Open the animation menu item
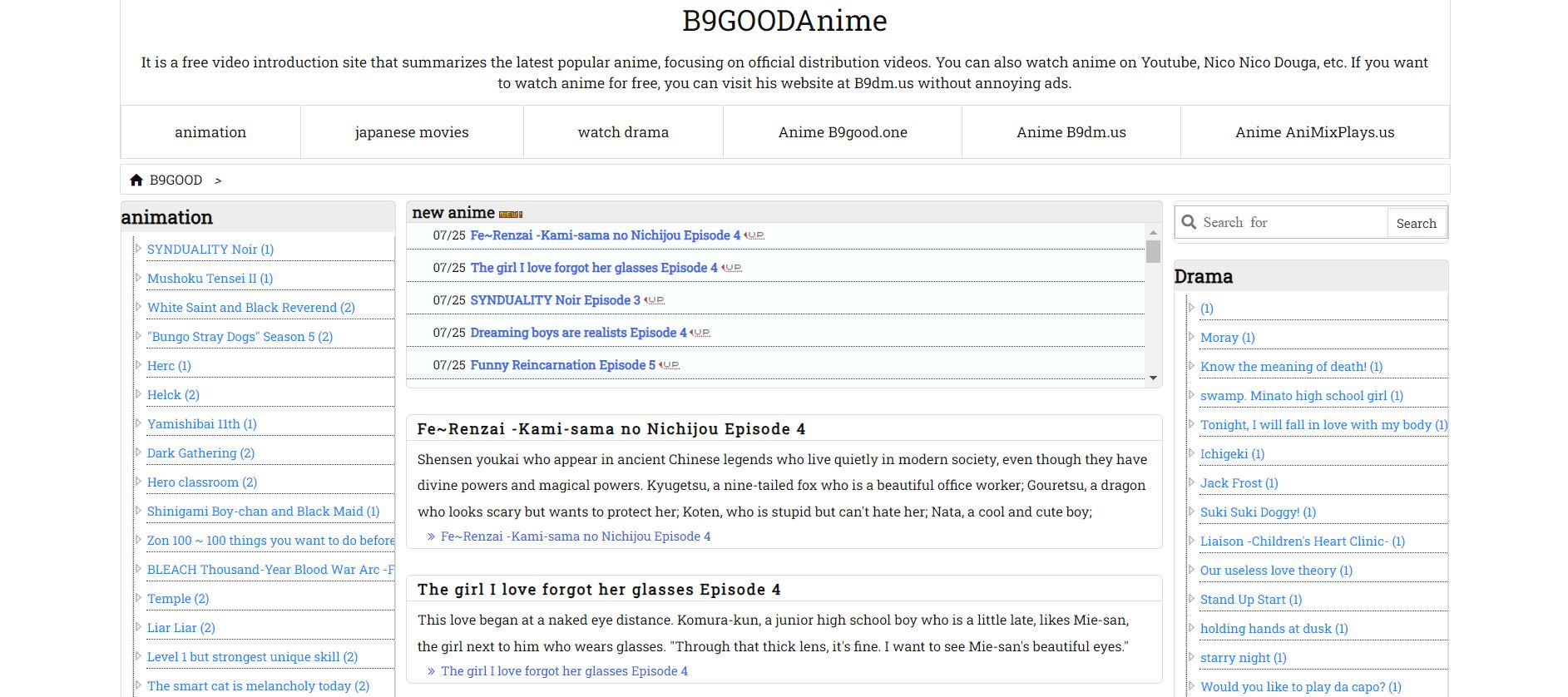The width and height of the screenshot is (1568, 697). click(x=210, y=132)
